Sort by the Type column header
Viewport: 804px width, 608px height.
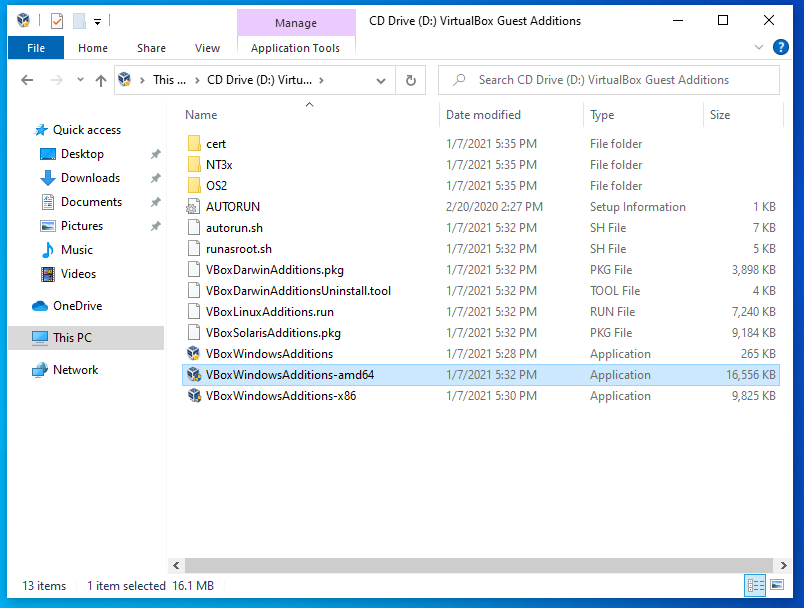pos(602,115)
